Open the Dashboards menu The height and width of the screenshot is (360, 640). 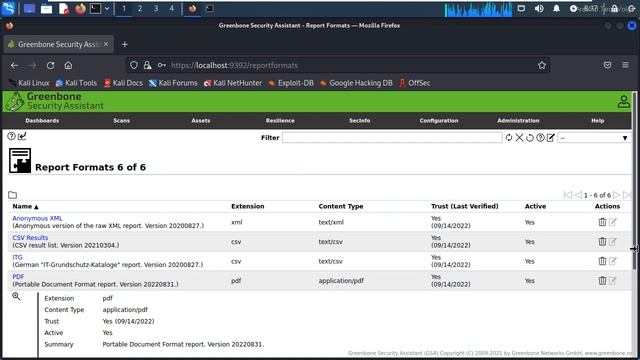42,120
